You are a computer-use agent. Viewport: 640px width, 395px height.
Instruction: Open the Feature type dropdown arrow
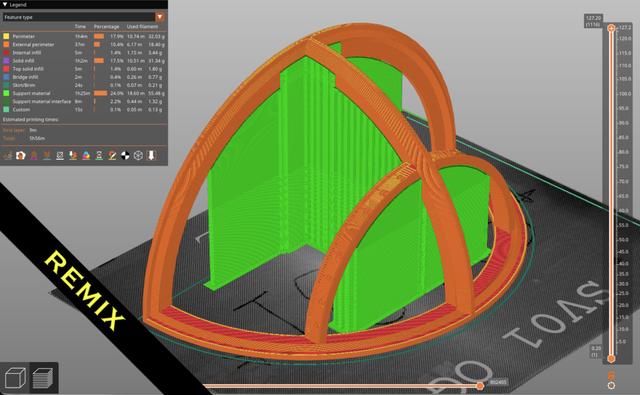click(x=160, y=17)
